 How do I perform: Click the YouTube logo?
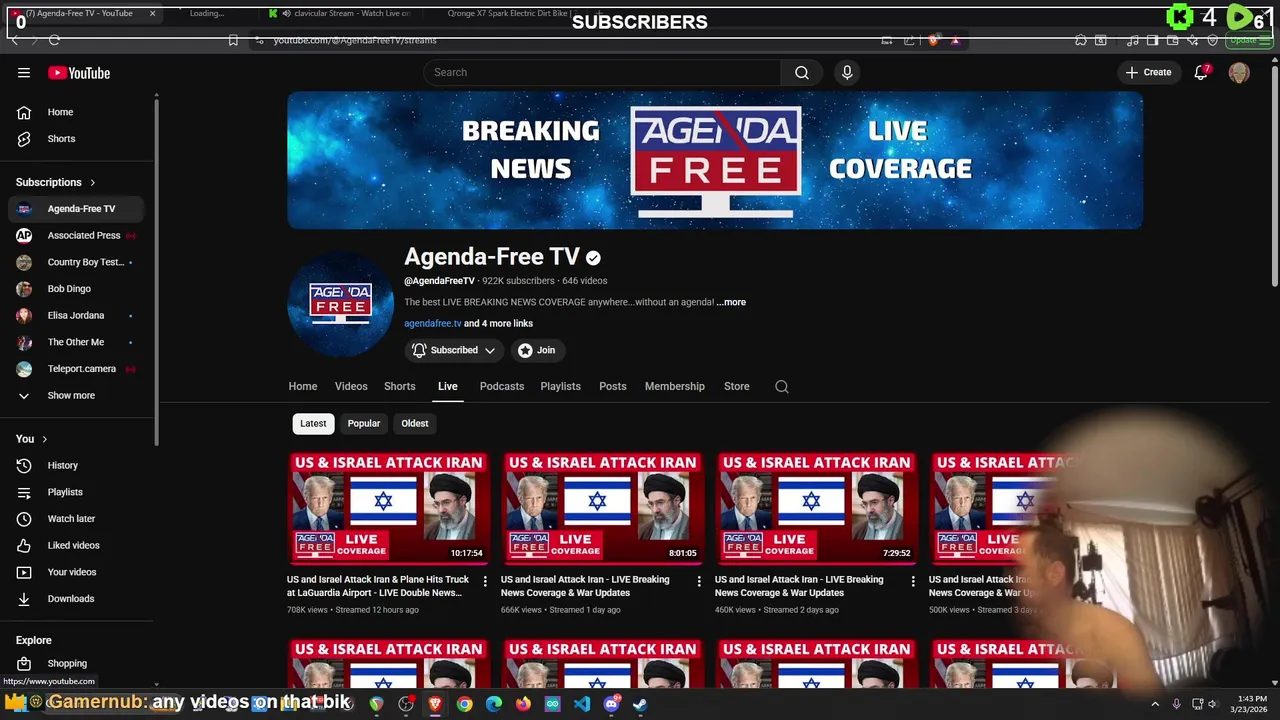pos(79,73)
